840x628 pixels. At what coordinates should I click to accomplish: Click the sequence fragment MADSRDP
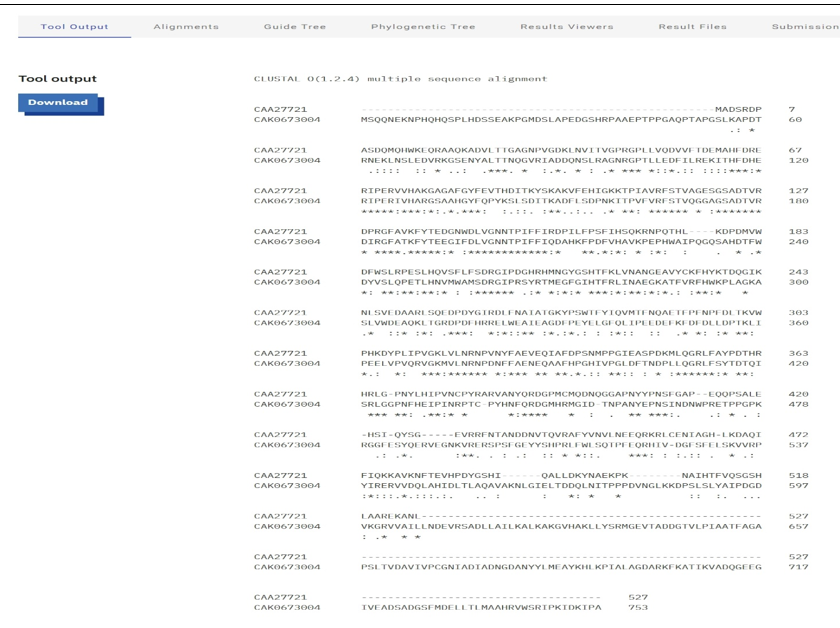point(738,109)
